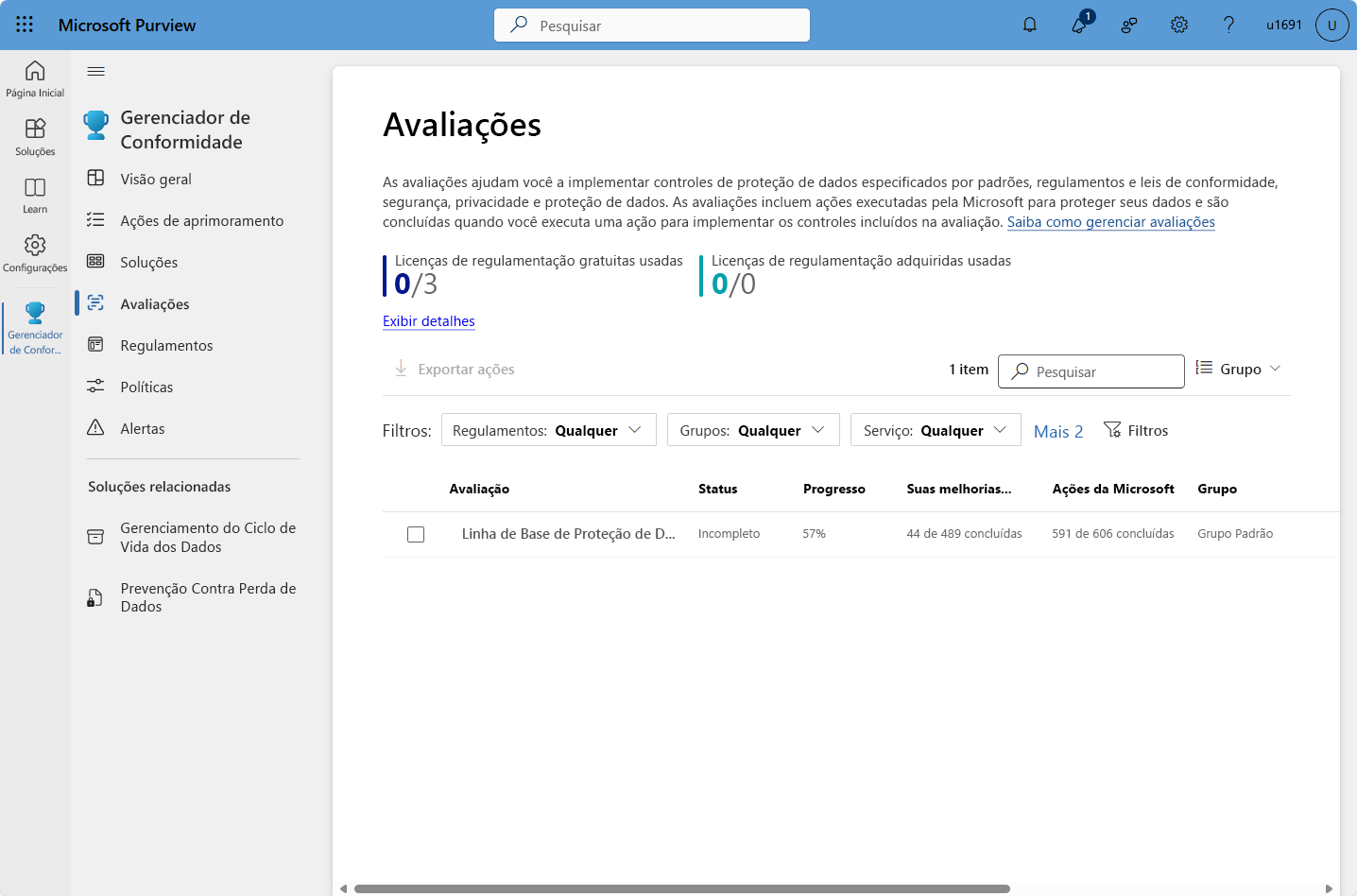Open the Serviço filter dropdown
Image resolution: width=1357 pixels, height=896 pixels.
(935, 430)
